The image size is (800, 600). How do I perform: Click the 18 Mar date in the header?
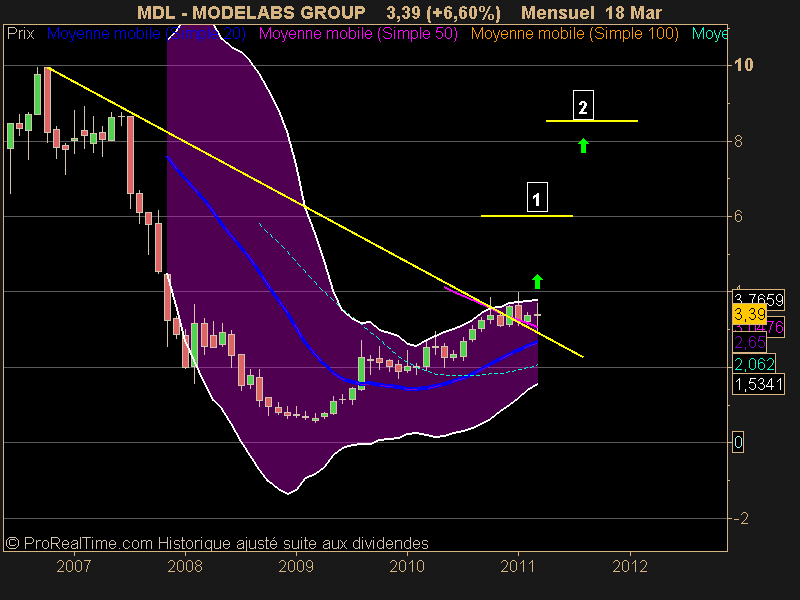click(634, 12)
